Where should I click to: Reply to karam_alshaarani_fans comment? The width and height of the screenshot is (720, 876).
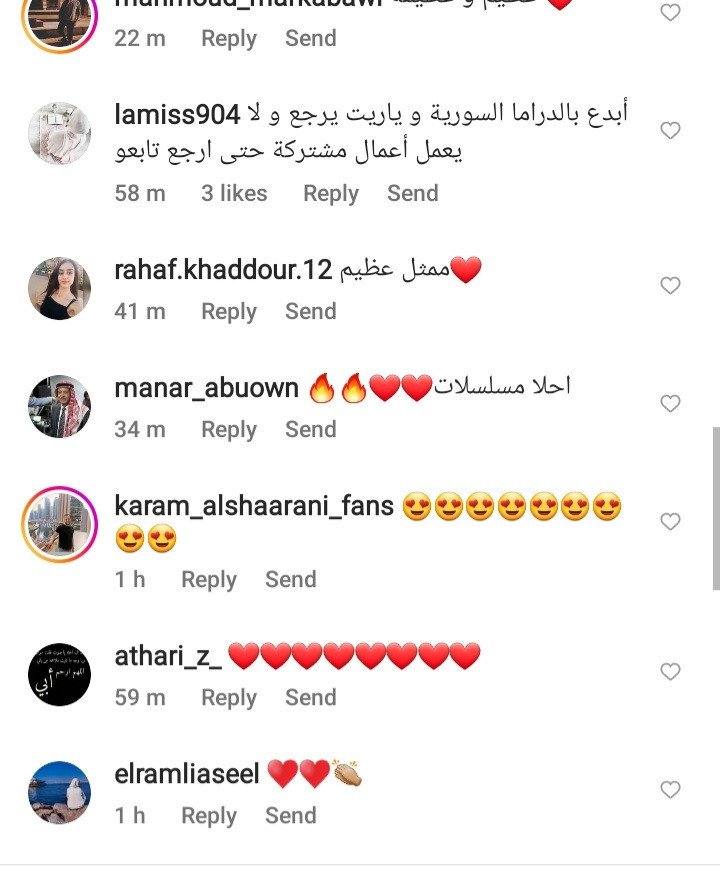point(209,580)
